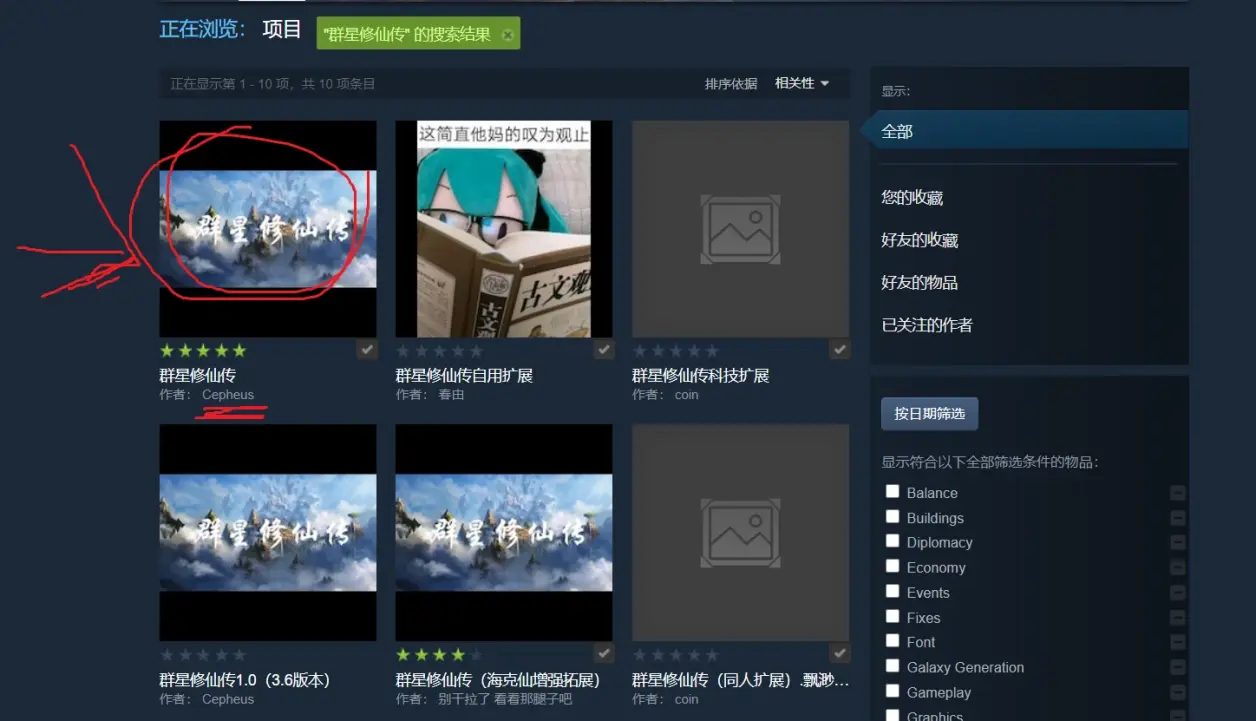Open the 海克仙增强拓展 mod thumbnail
This screenshot has width=1256, height=721.
[x=504, y=532]
